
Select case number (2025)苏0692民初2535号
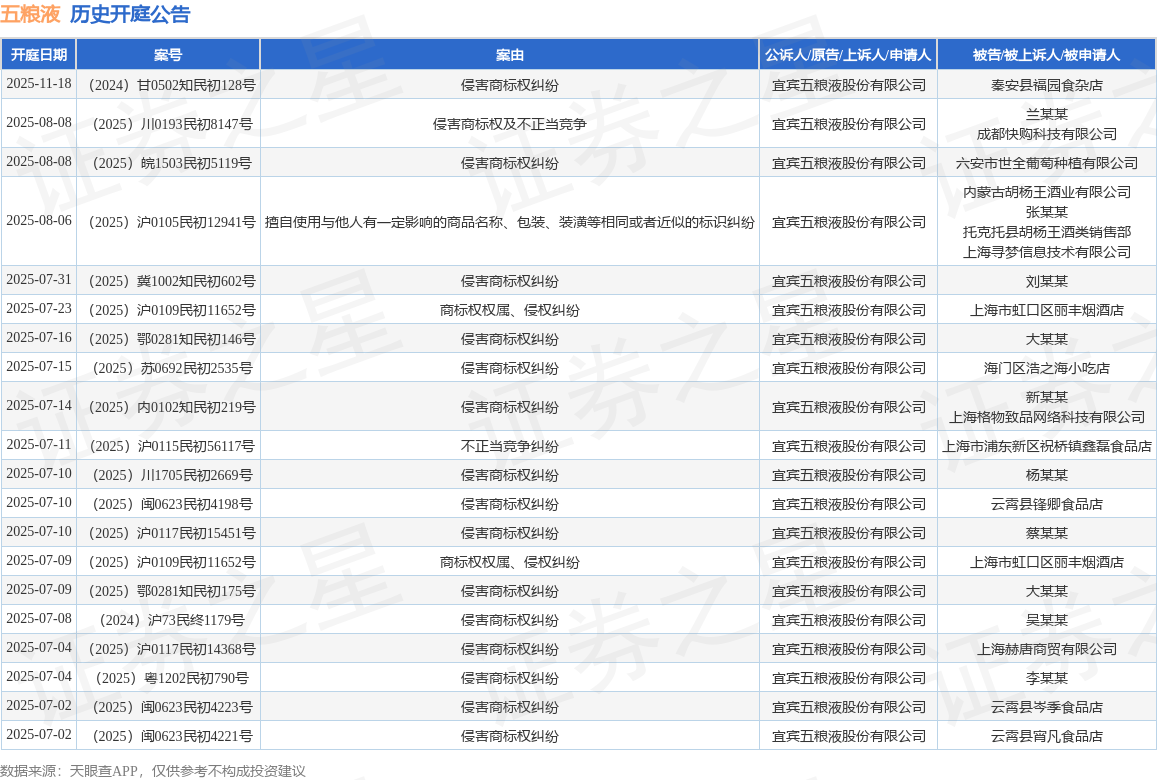point(172,368)
